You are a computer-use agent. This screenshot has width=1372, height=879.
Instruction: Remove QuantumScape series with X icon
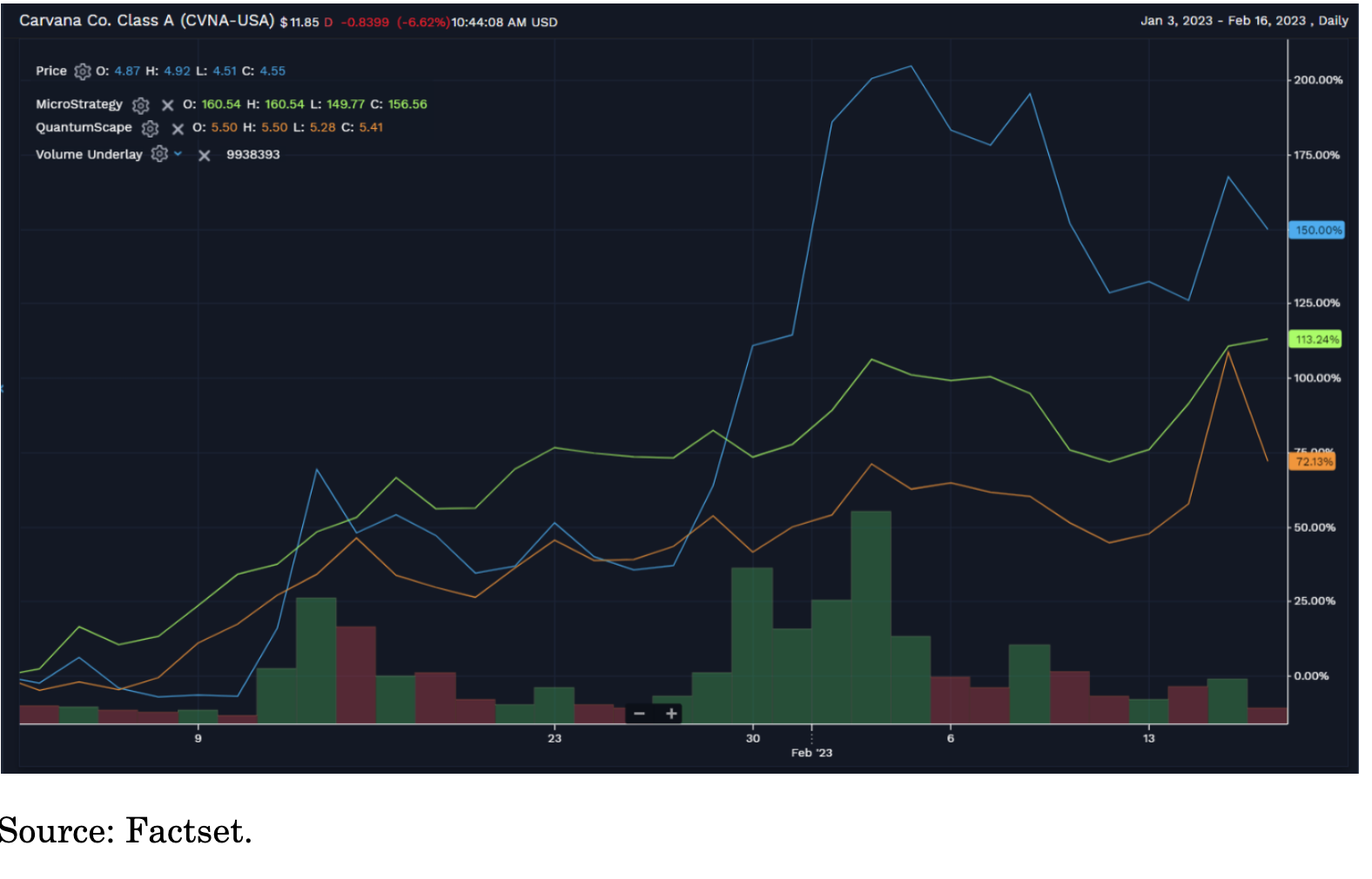(x=178, y=129)
